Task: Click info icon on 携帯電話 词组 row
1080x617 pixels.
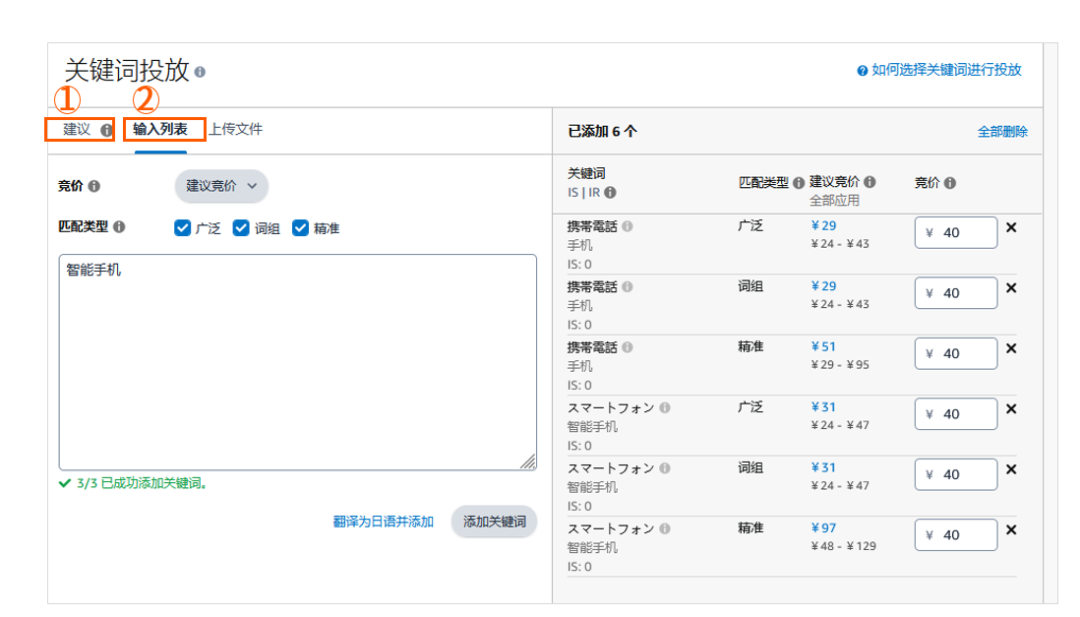Action: point(627,286)
